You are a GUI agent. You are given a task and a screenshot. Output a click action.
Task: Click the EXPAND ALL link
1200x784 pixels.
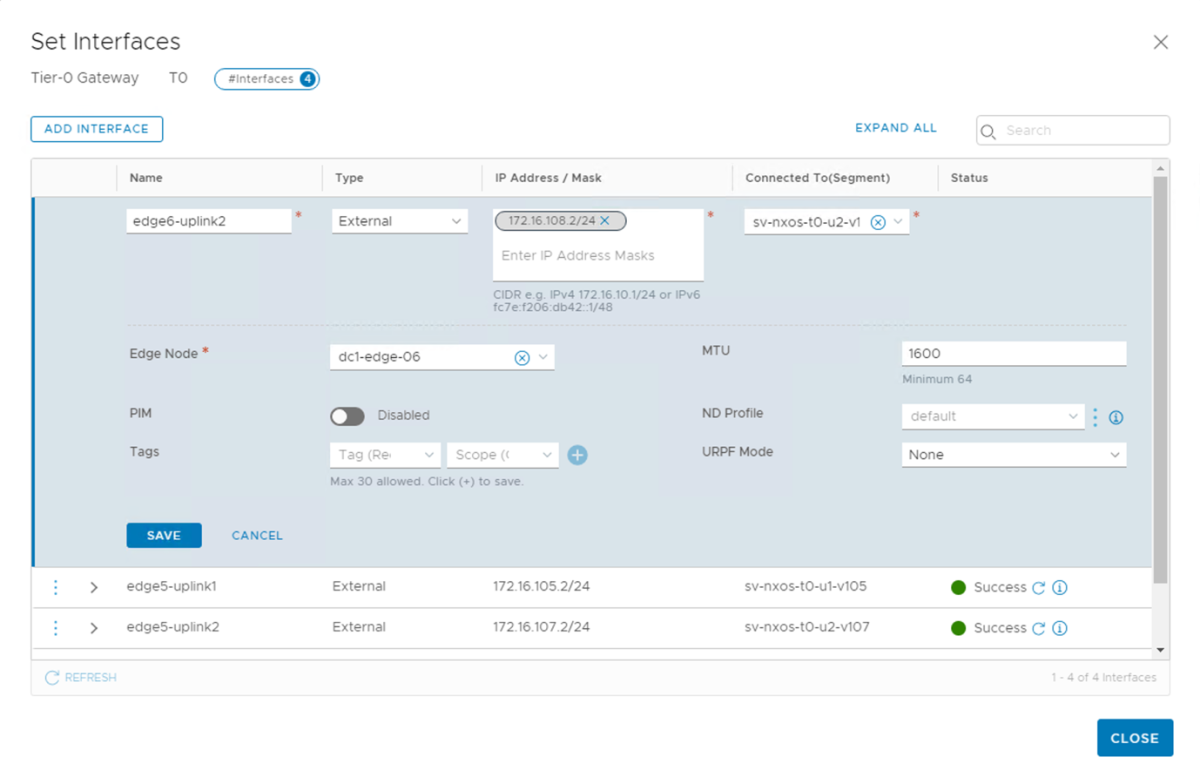895,128
